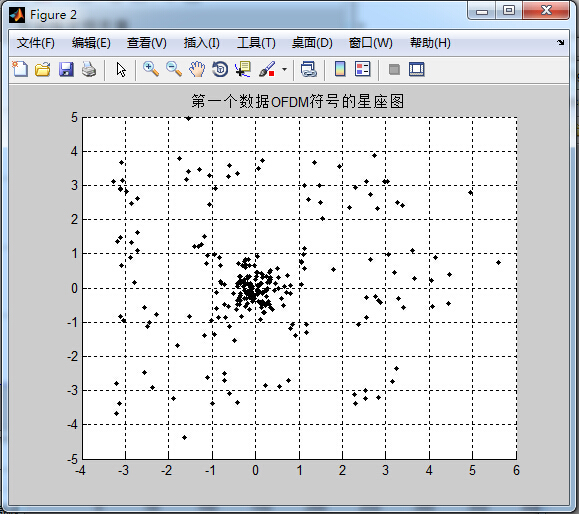The height and width of the screenshot is (514, 579).
Task: Activate the Pan hand tool
Action: coord(197,69)
